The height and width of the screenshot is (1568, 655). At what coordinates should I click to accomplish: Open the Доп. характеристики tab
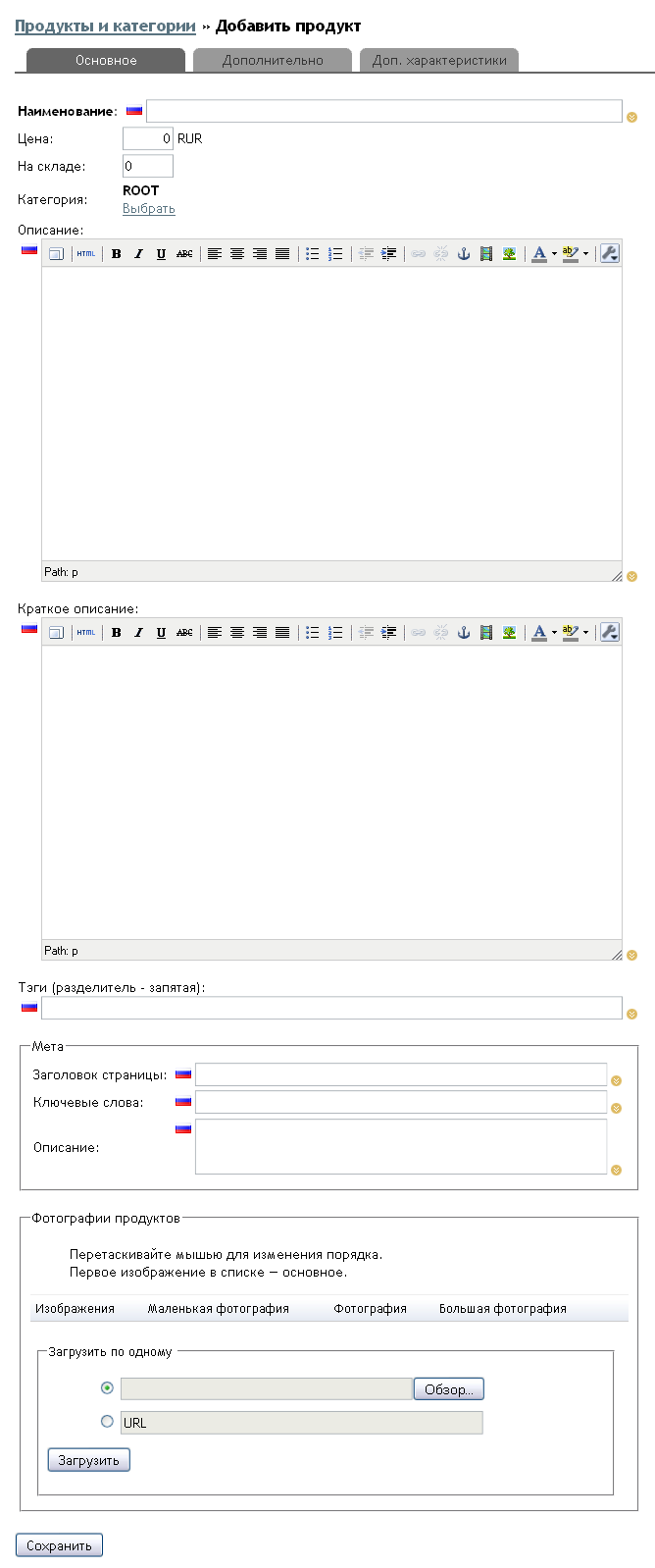point(439,61)
